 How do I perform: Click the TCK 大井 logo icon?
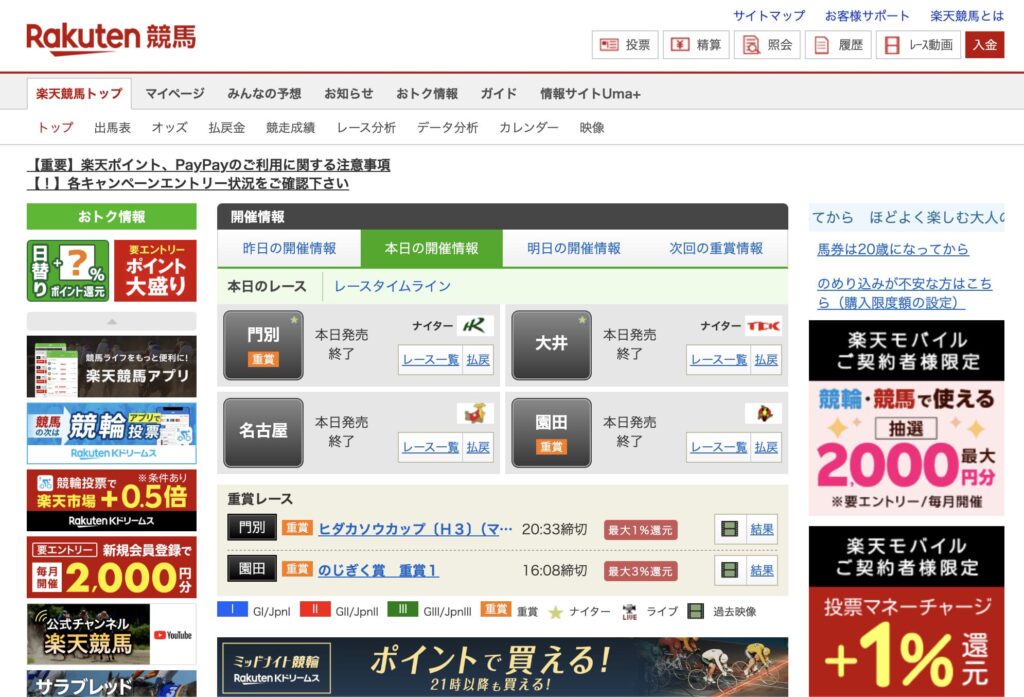[763, 325]
